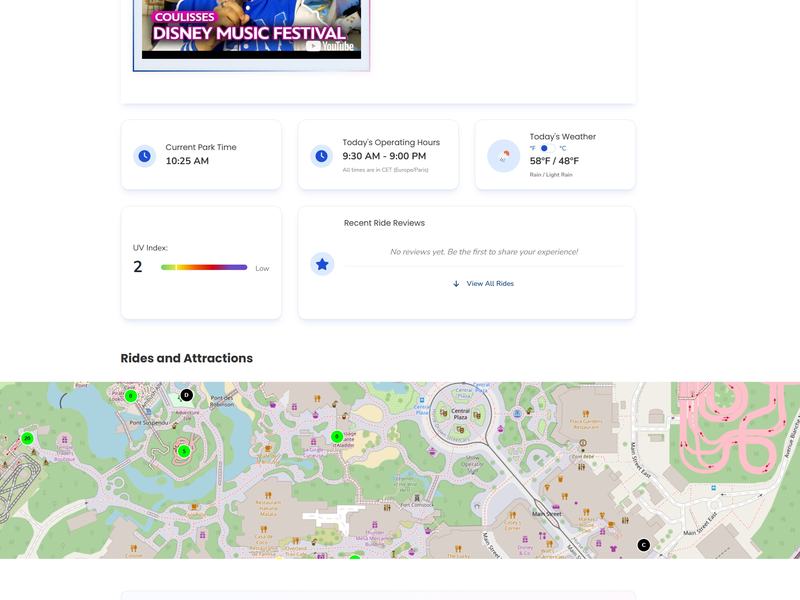Select the green marker near Passage d'Aladdin
Image resolution: width=800 pixels, height=600 pixels.
pos(336,437)
